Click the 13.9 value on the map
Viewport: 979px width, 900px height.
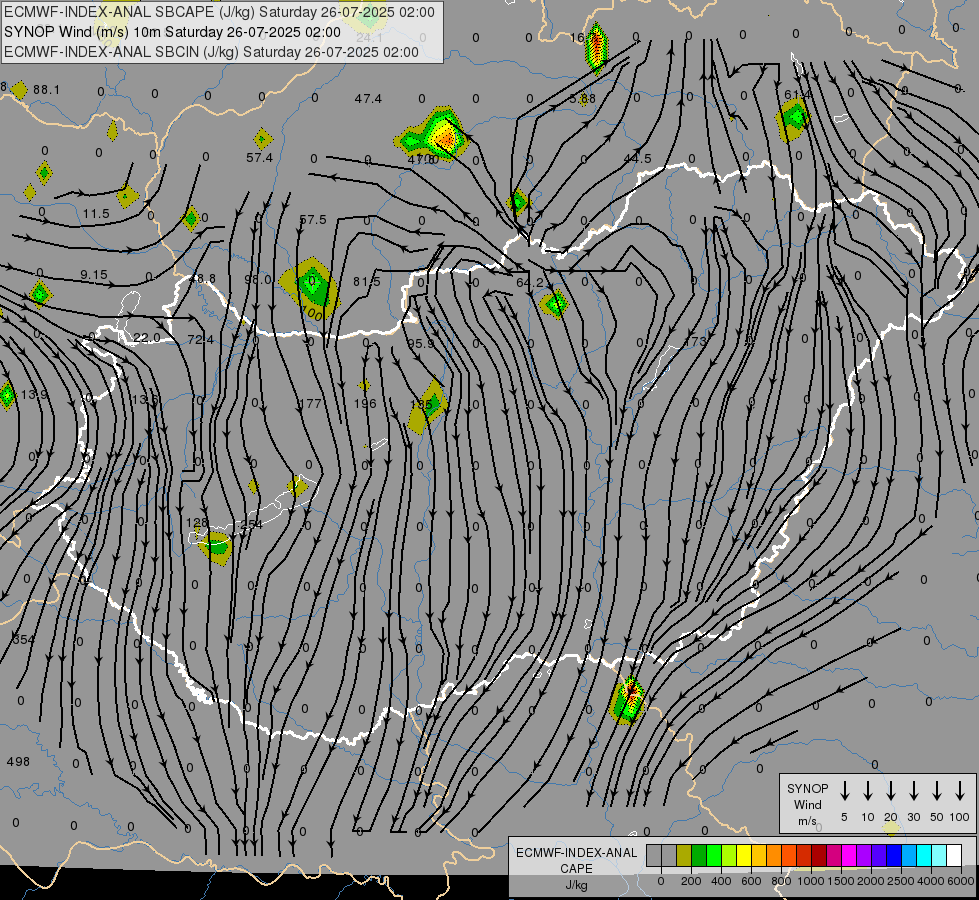coord(34,395)
